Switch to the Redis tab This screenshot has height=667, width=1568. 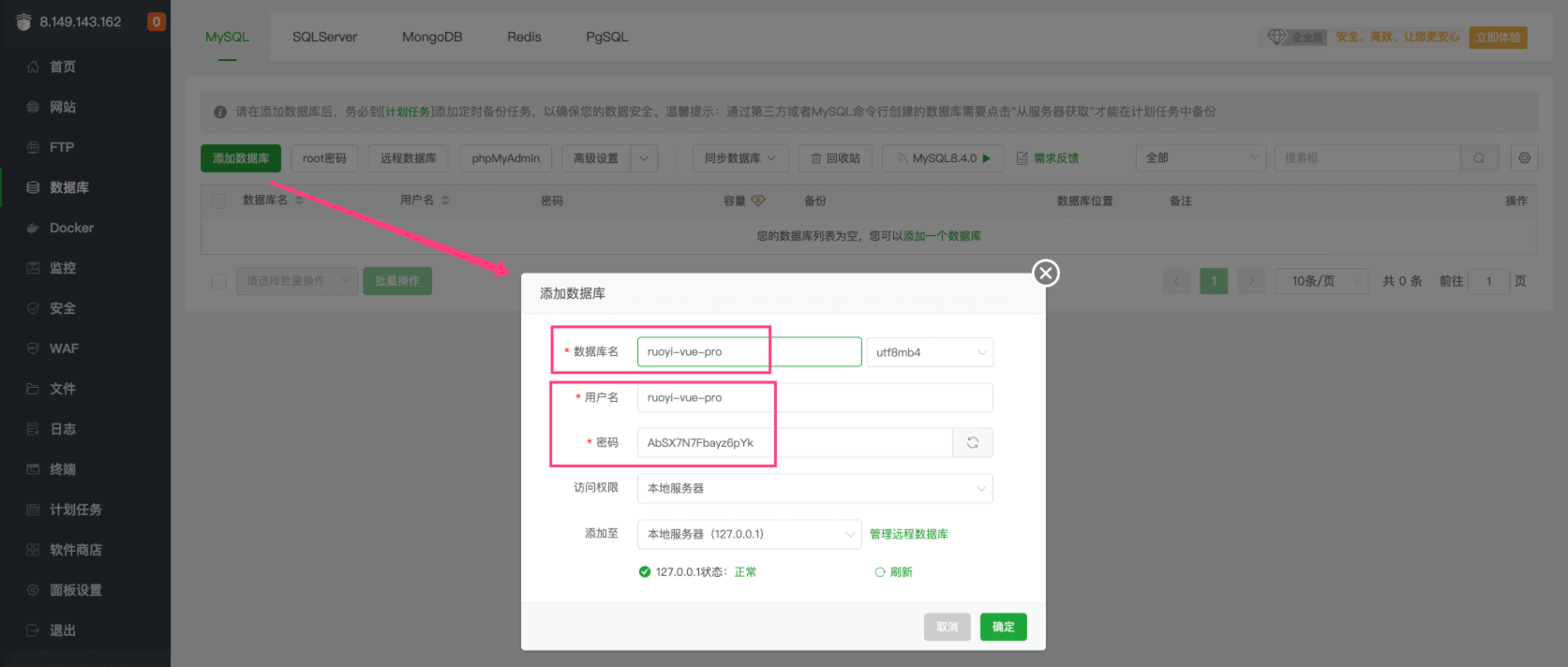click(x=524, y=37)
